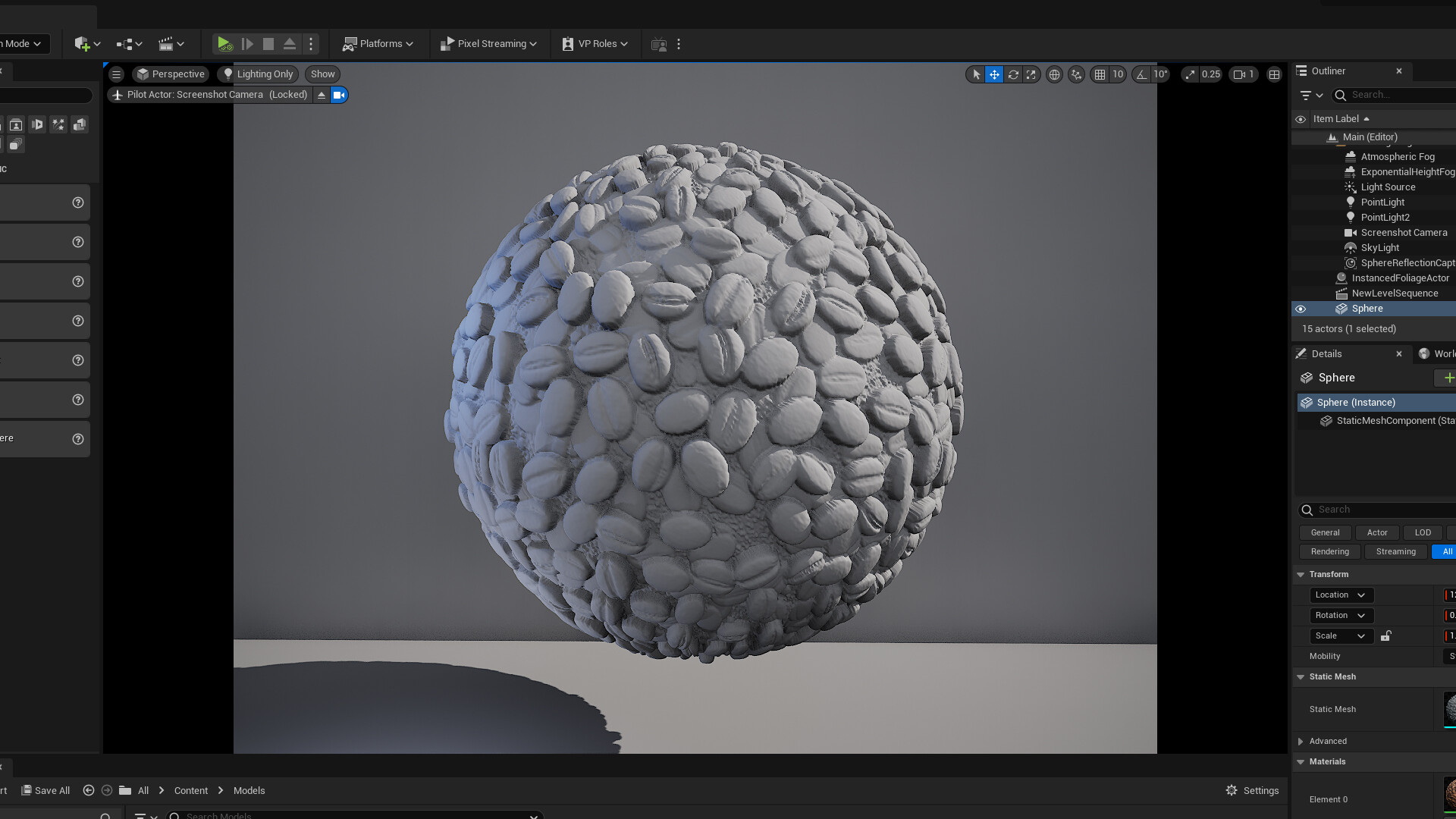Viewport: 1456px width, 819px height.
Task: Unlock uniform scale padlock in Transform
Action: point(1386,636)
